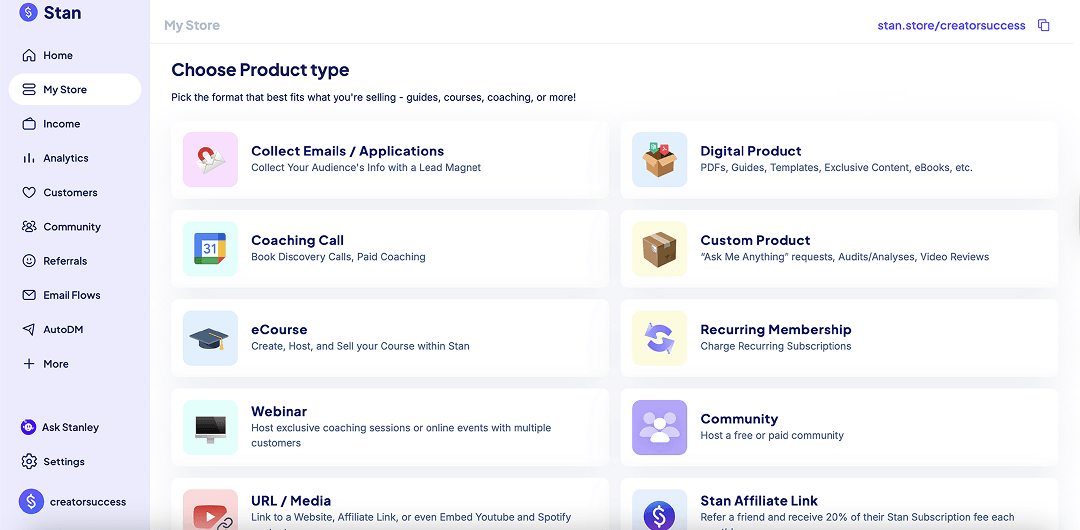Click the Stan Affiliate Link dollar icon
Image resolution: width=1080 pixels, height=530 pixels.
coord(659,511)
